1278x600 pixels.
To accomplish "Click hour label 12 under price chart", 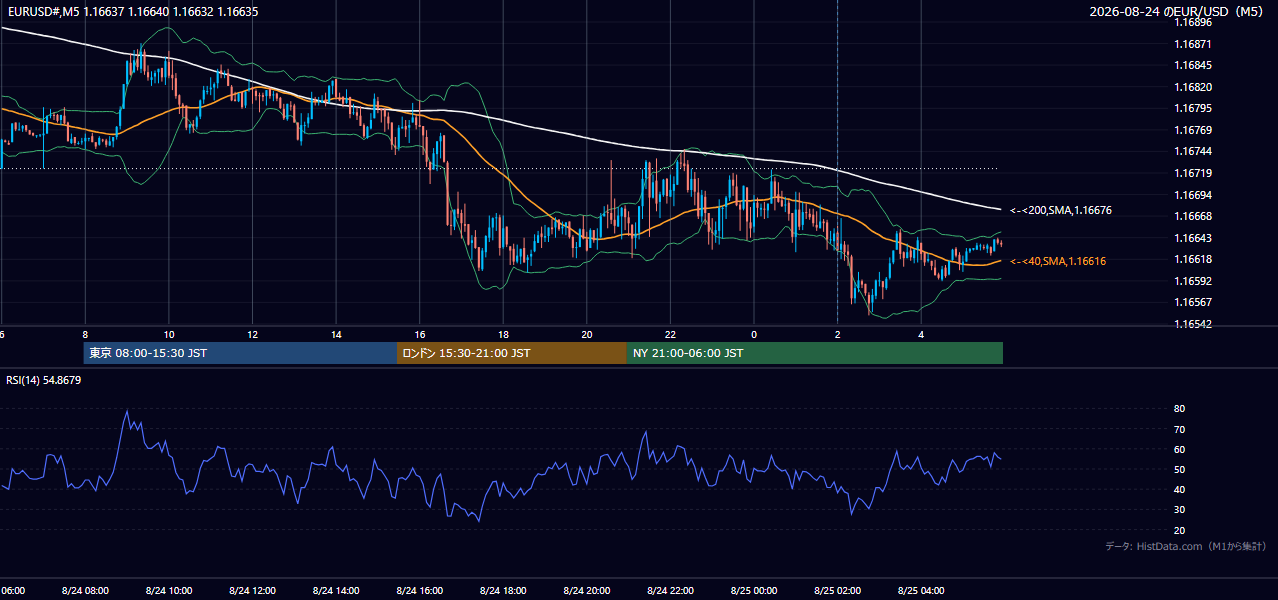I will point(252,334).
